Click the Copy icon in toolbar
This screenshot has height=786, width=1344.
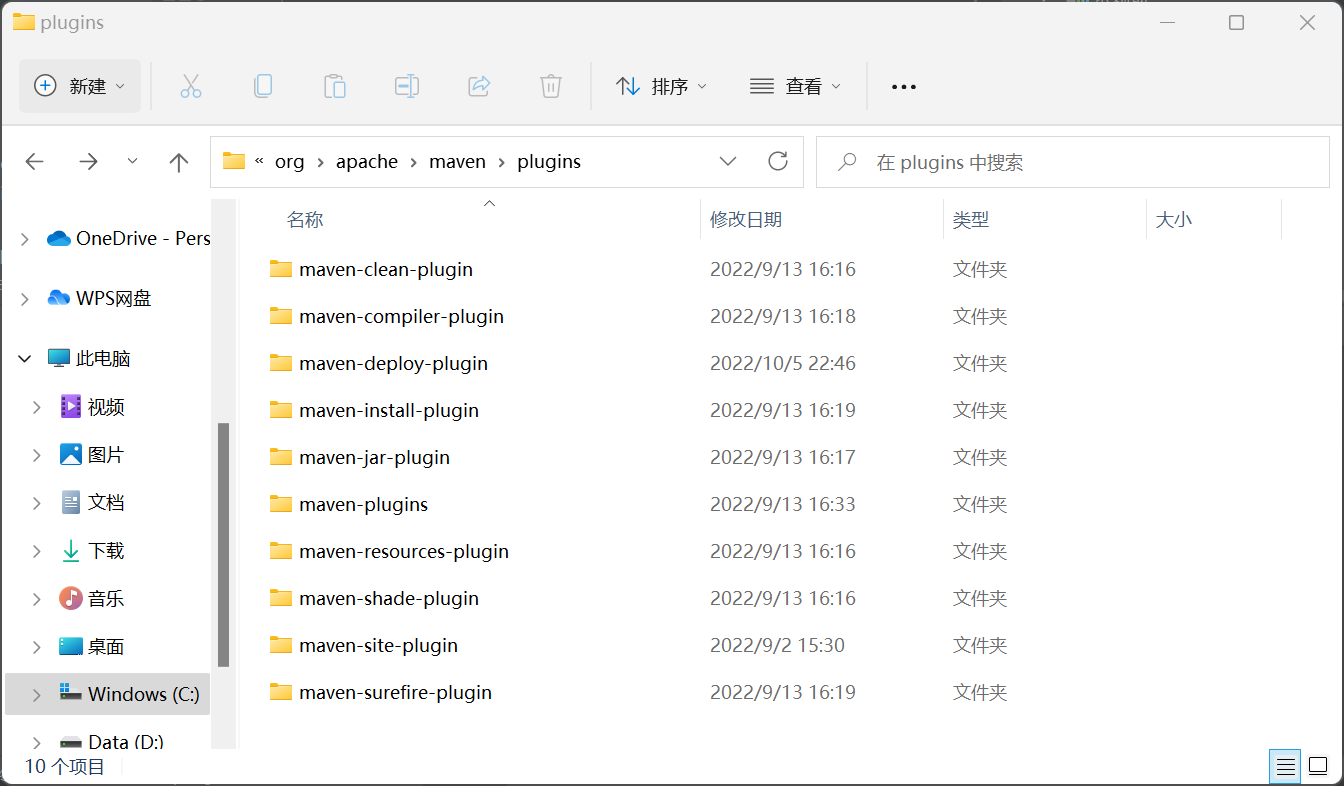(263, 86)
